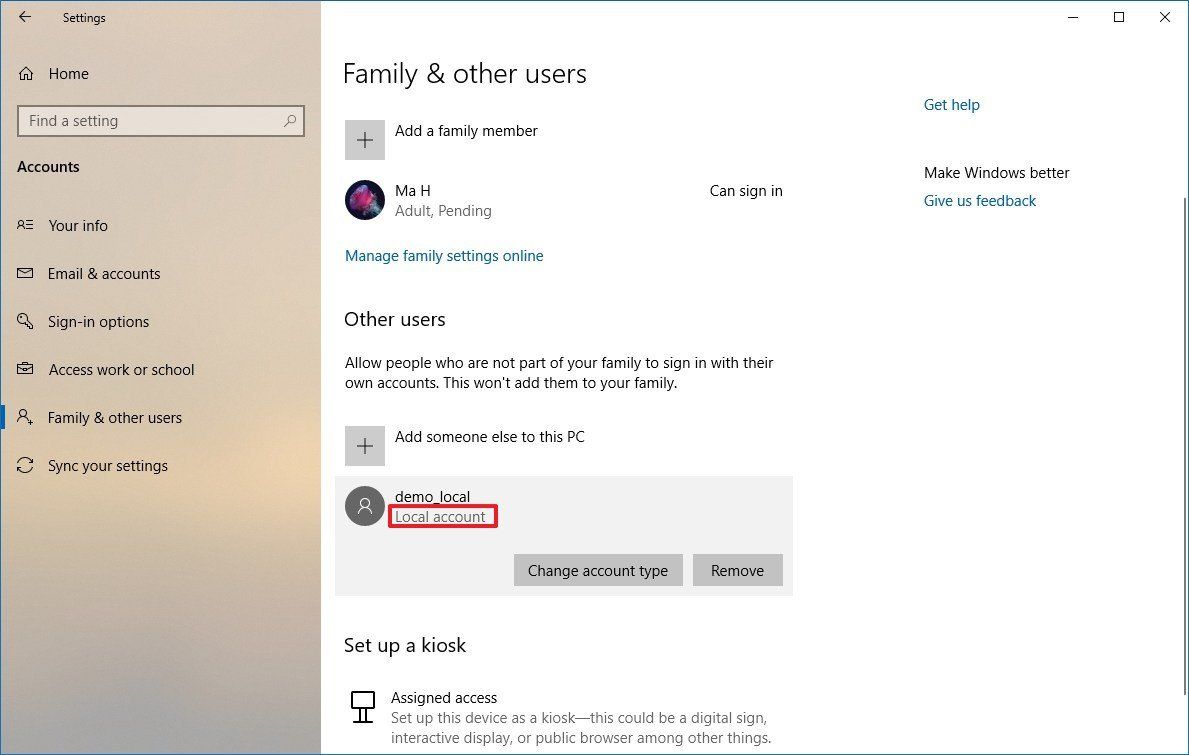Click the Find a setting search box
This screenshot has height=755, width=1189.
160,120
